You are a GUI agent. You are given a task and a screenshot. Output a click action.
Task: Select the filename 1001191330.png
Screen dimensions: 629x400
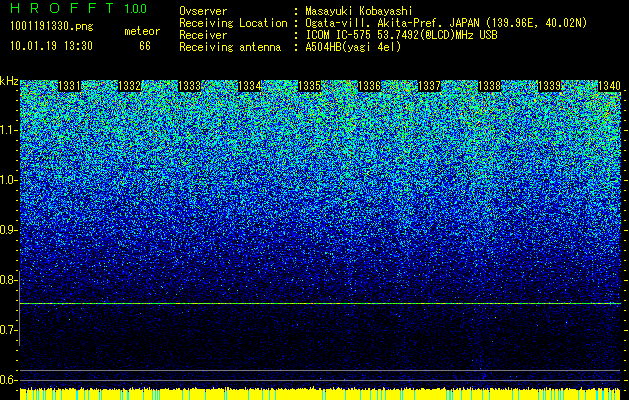point(52,27)
